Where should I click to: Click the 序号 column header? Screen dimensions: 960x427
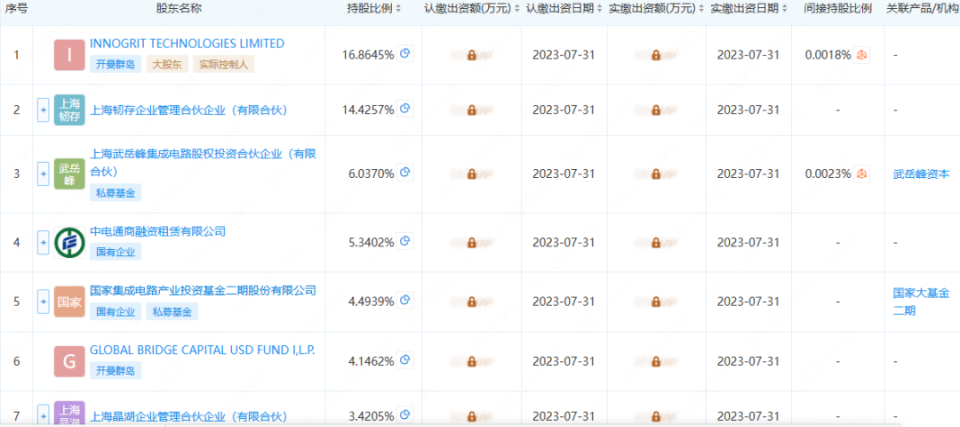(x=16, y=9)
